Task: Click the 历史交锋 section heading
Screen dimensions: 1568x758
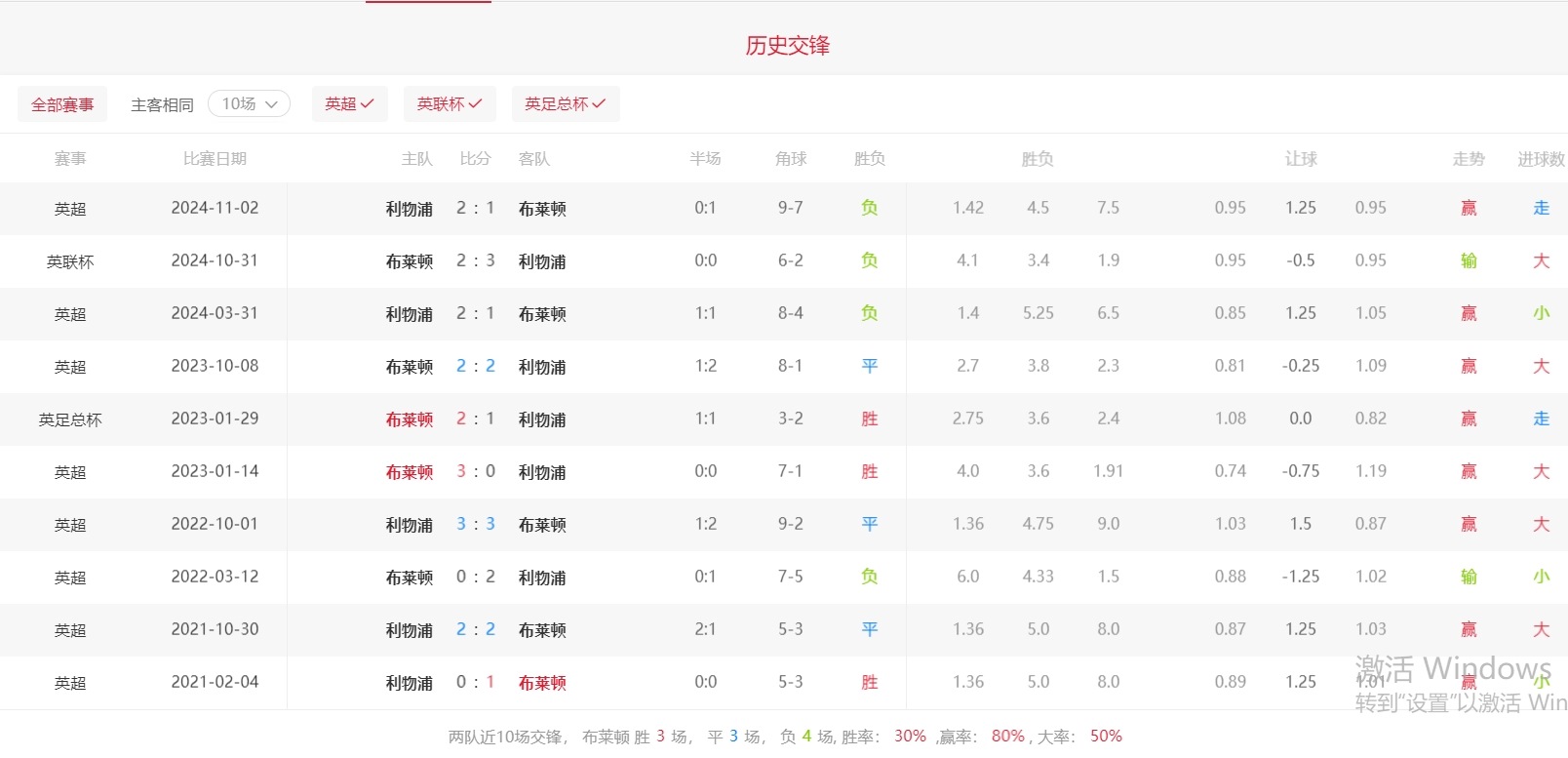Action: (787, 46)
